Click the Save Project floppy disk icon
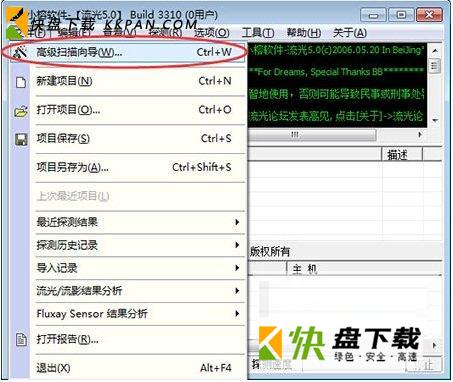Image resolution: width=453 pixels, height=382 pixels. [21, 139]
